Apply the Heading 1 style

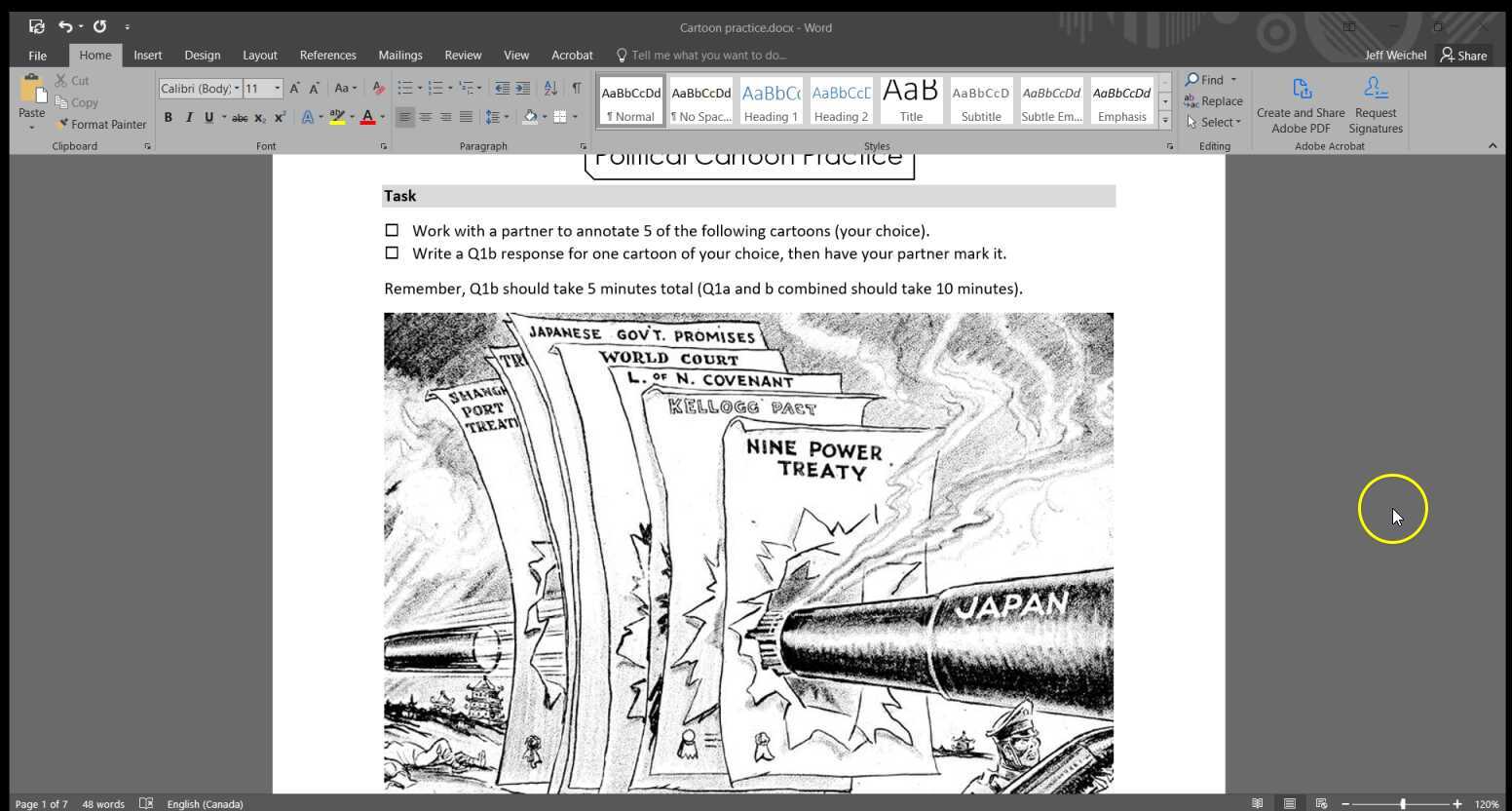(x=771, y=98)
